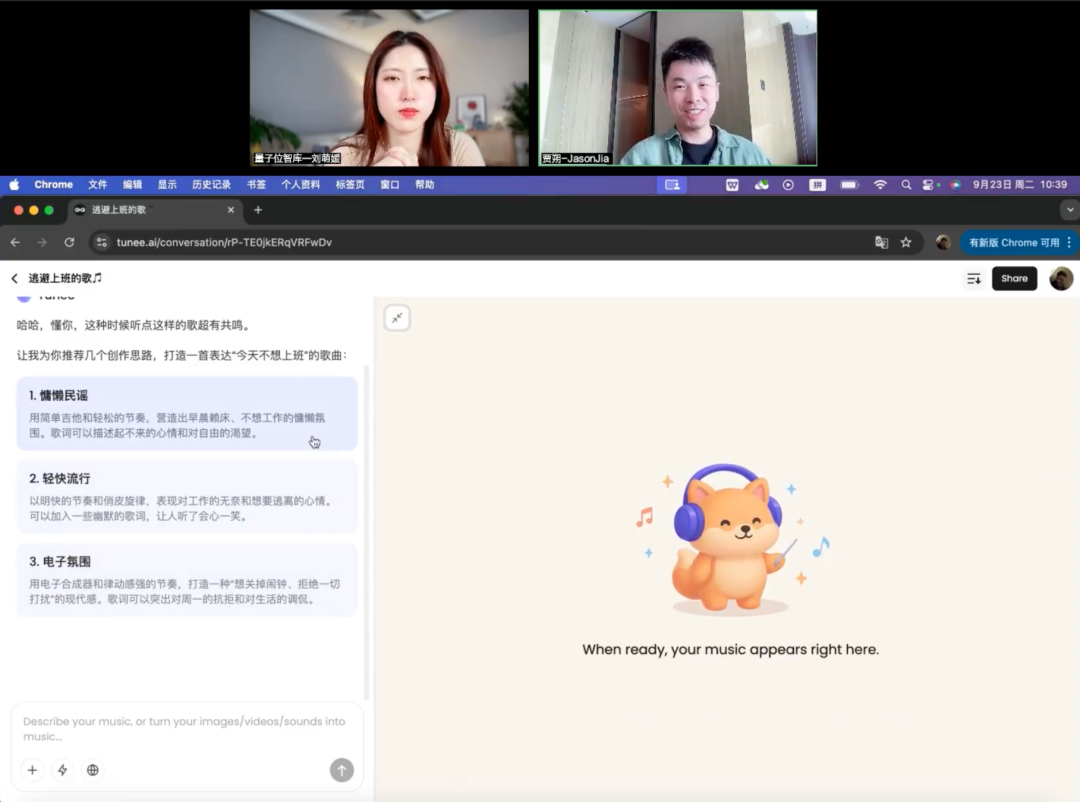Click the Share button

(x=1014, y=279)
